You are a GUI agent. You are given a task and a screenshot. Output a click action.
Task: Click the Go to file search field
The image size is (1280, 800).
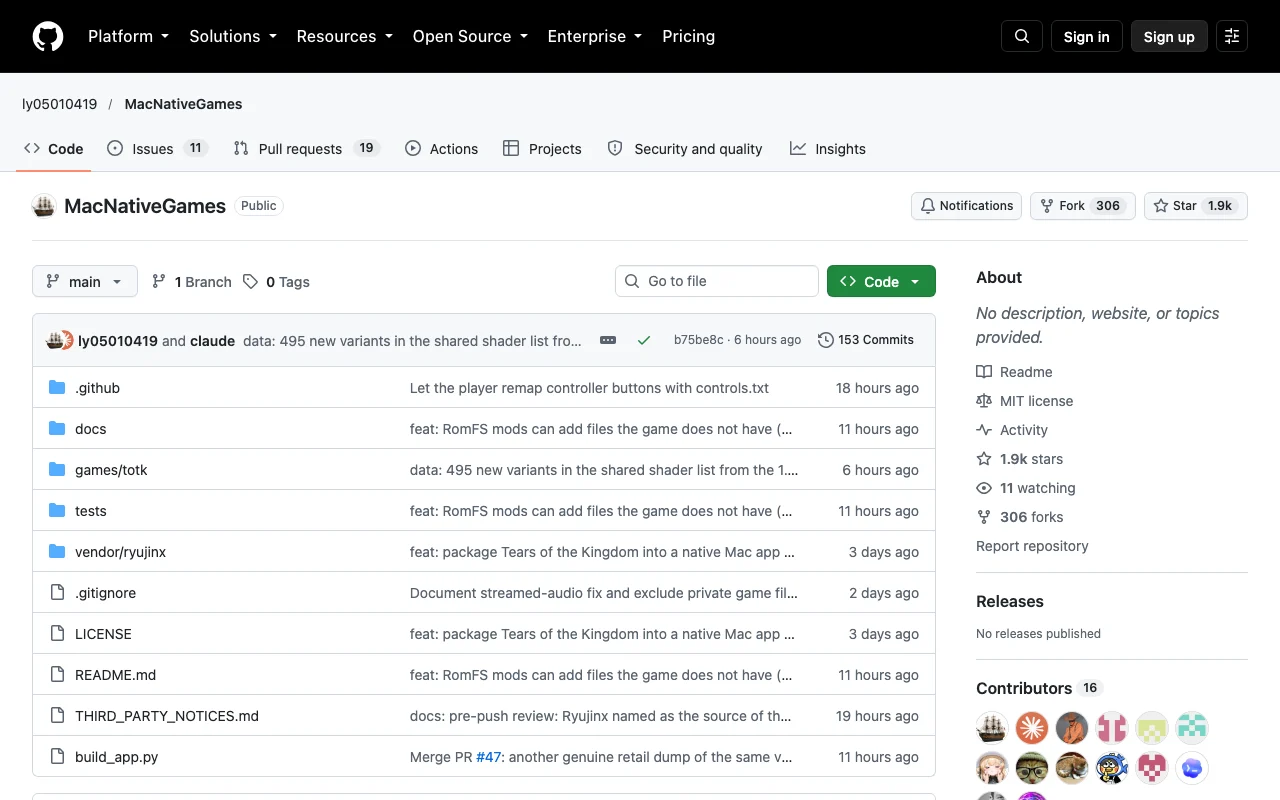pos(717,281)
